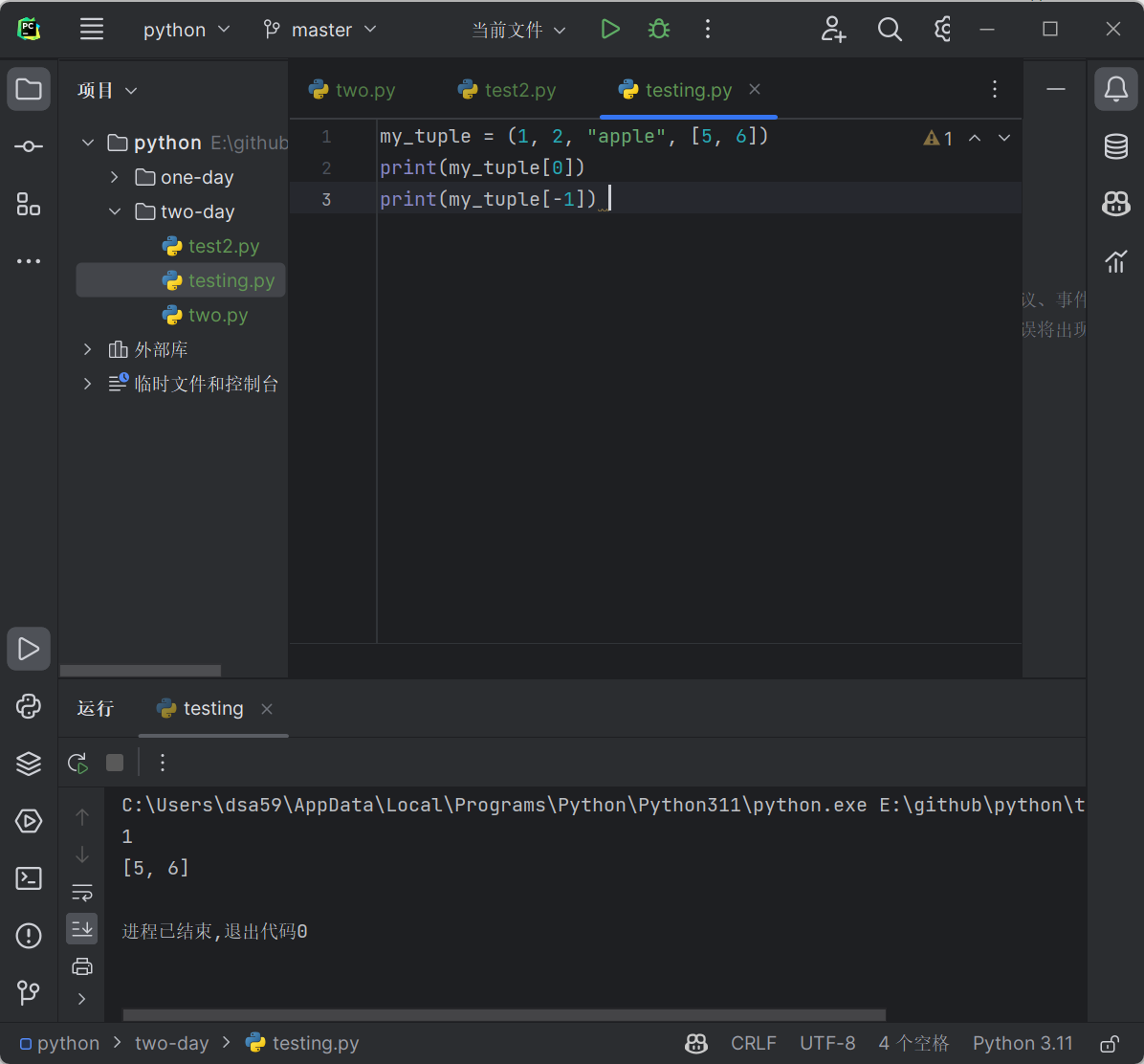Select two.py in project tree
The height and width of the screenshot is (1064, 1144).
point(205,315)
